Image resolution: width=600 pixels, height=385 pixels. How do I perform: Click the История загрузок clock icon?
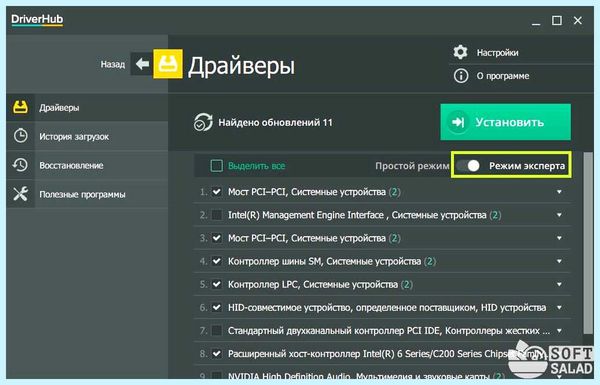coord(20,136)
